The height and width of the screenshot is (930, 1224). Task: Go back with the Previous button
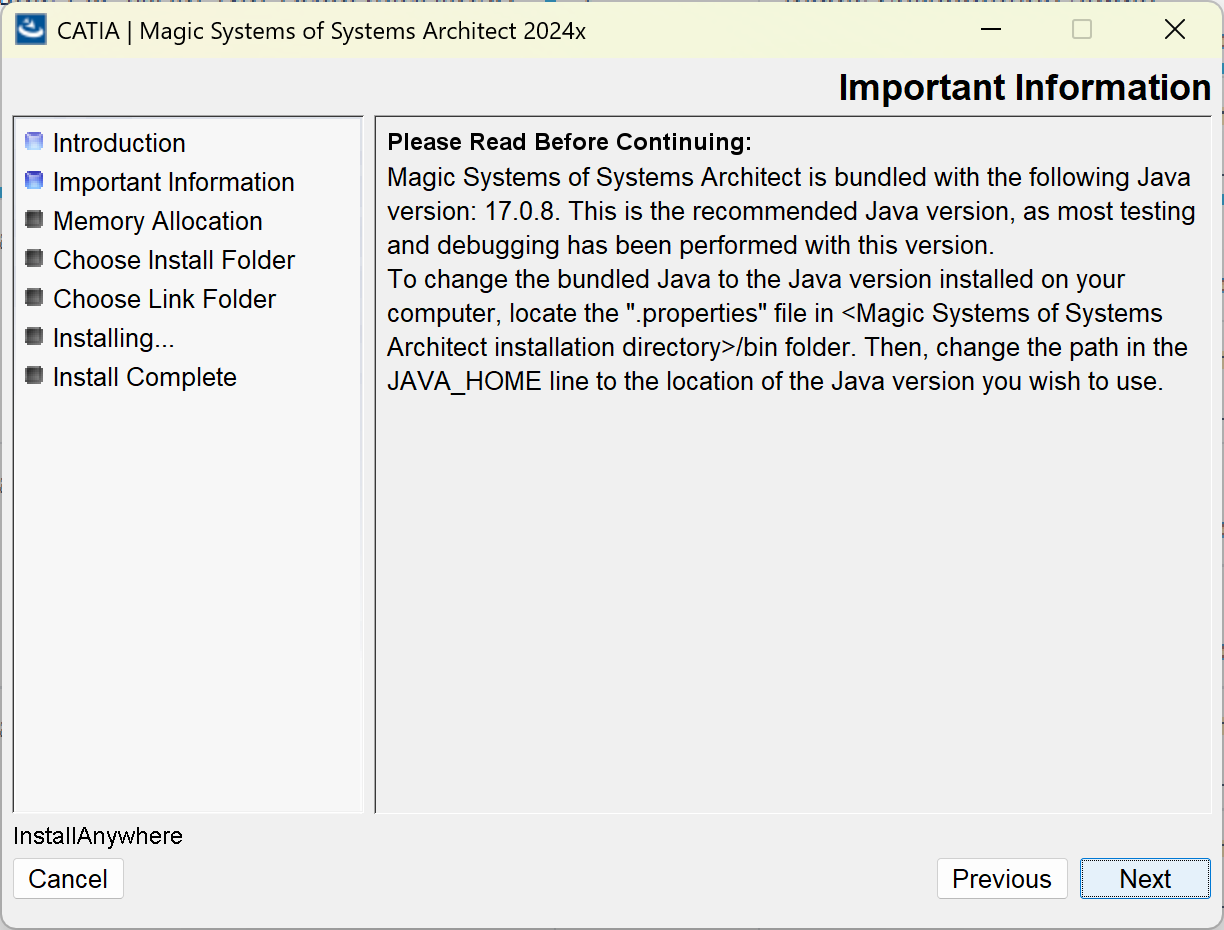pos(1001,879)
